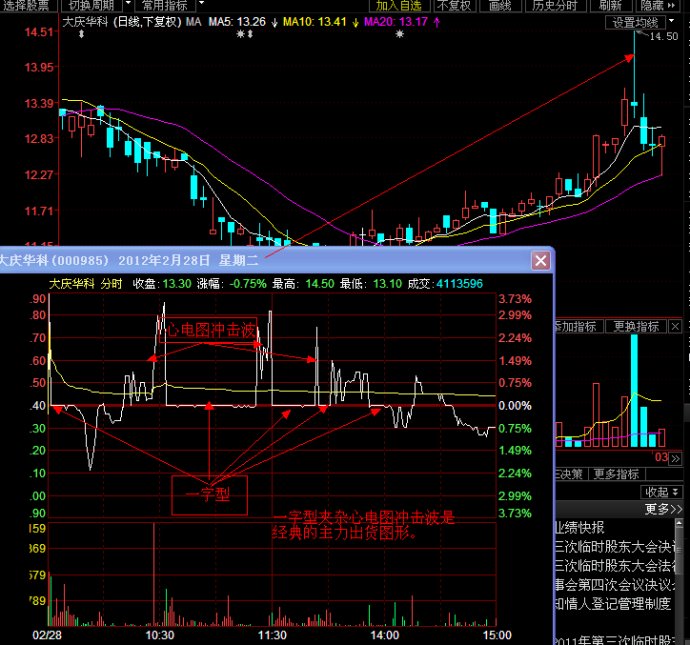690x645 pixels.
Task: Activate the 画线 drawing tool
Action: tap(499, 5)
